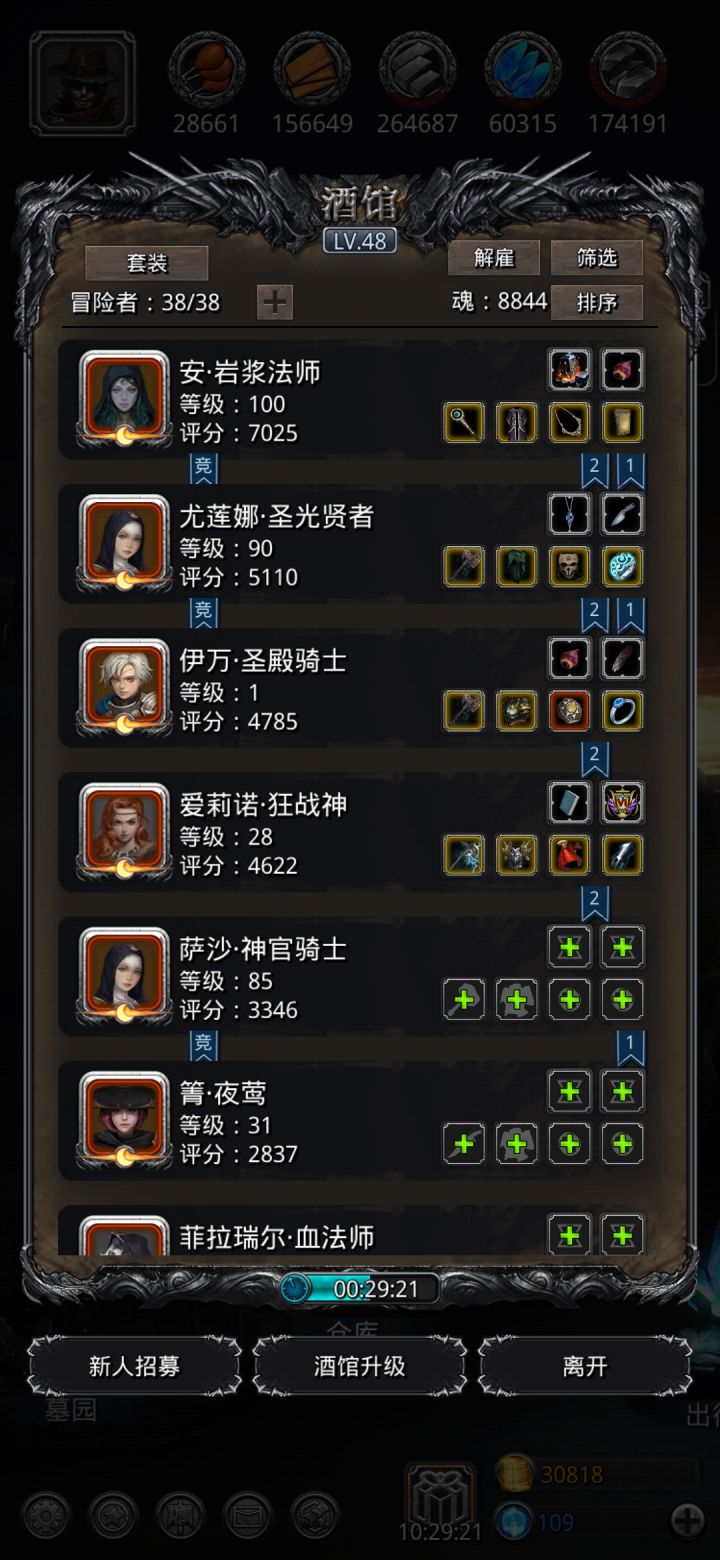Click the plus icon beside 冒险者 38/38

pyautogui.click(x=275, y=302)
